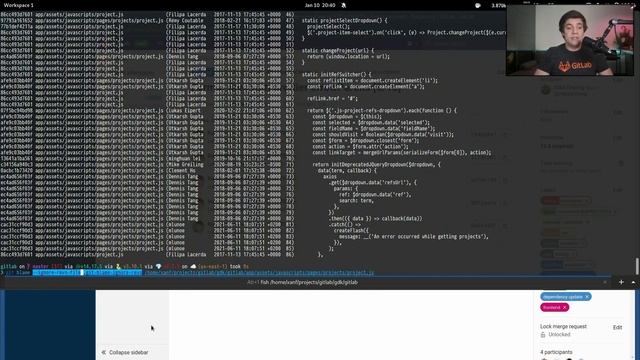This screenshot has width=640, height=360.
Task: Open the Workspace 1 indicator in top bar
Action: 19,5
